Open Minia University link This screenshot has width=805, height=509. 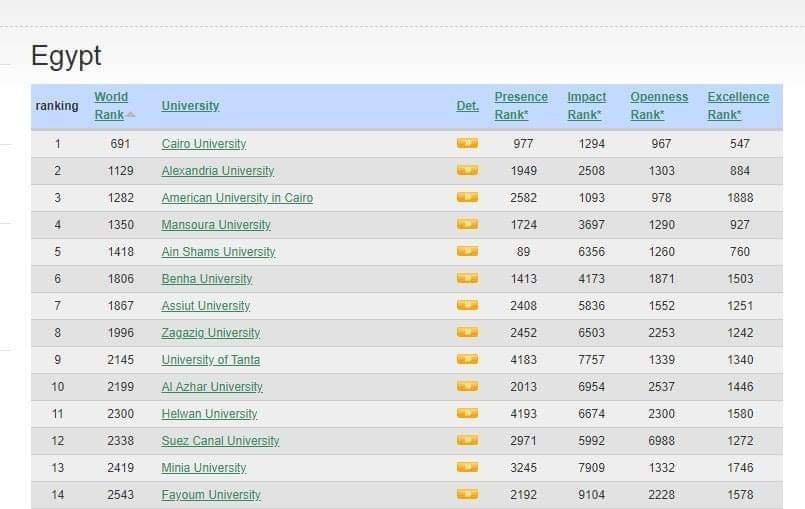[204, 468]
